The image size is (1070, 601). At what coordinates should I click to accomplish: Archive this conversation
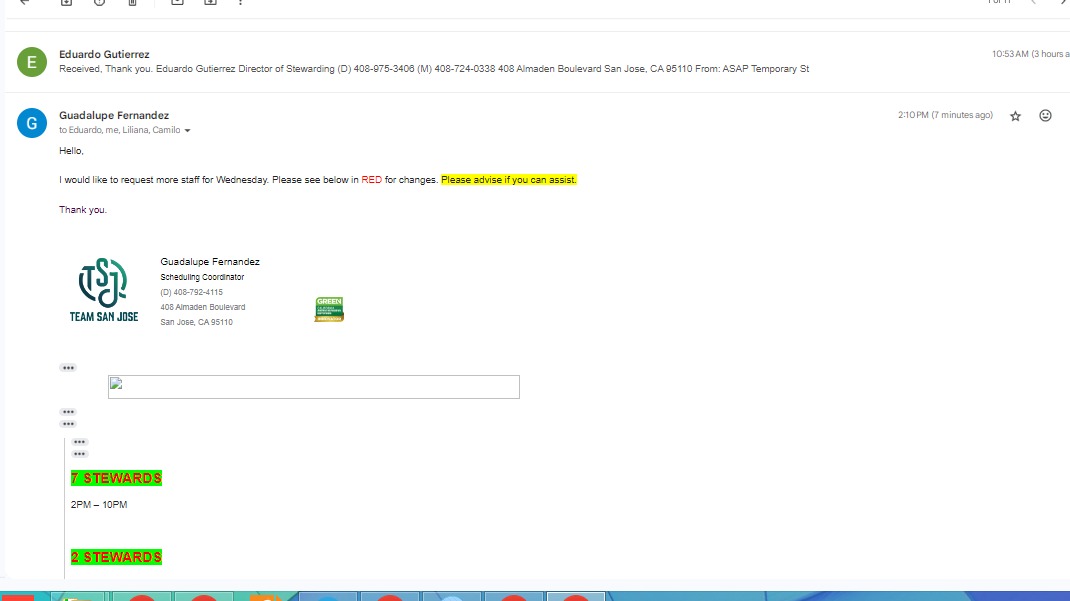(66, 3)
